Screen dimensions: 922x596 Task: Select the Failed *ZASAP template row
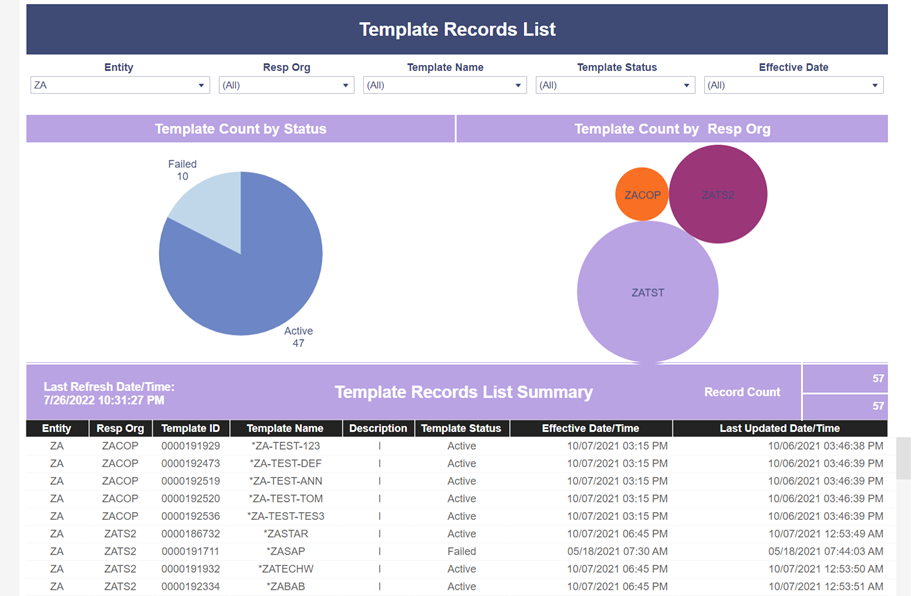(457, 551)
